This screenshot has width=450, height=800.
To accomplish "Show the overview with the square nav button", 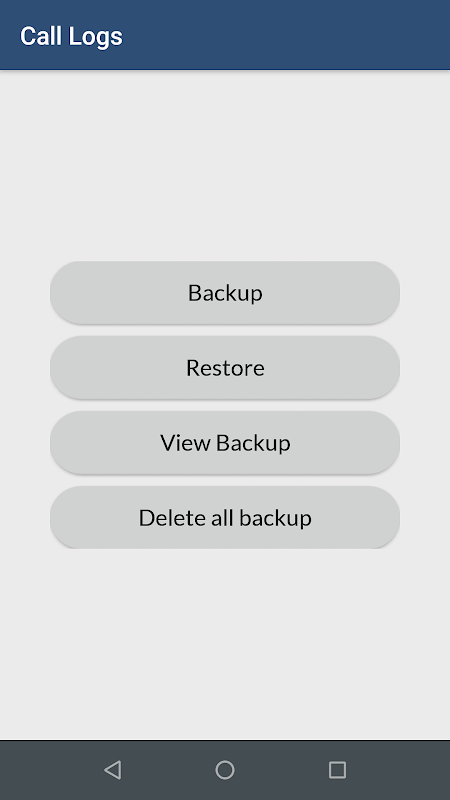I will [337, 769].
